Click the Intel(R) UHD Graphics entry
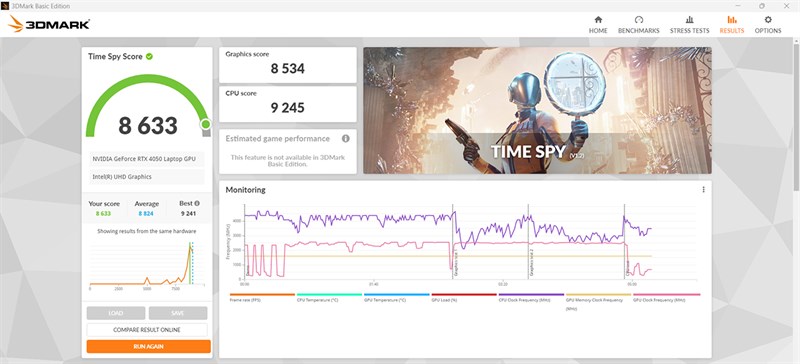Screen dimensions: 800x364 (147, 177)
